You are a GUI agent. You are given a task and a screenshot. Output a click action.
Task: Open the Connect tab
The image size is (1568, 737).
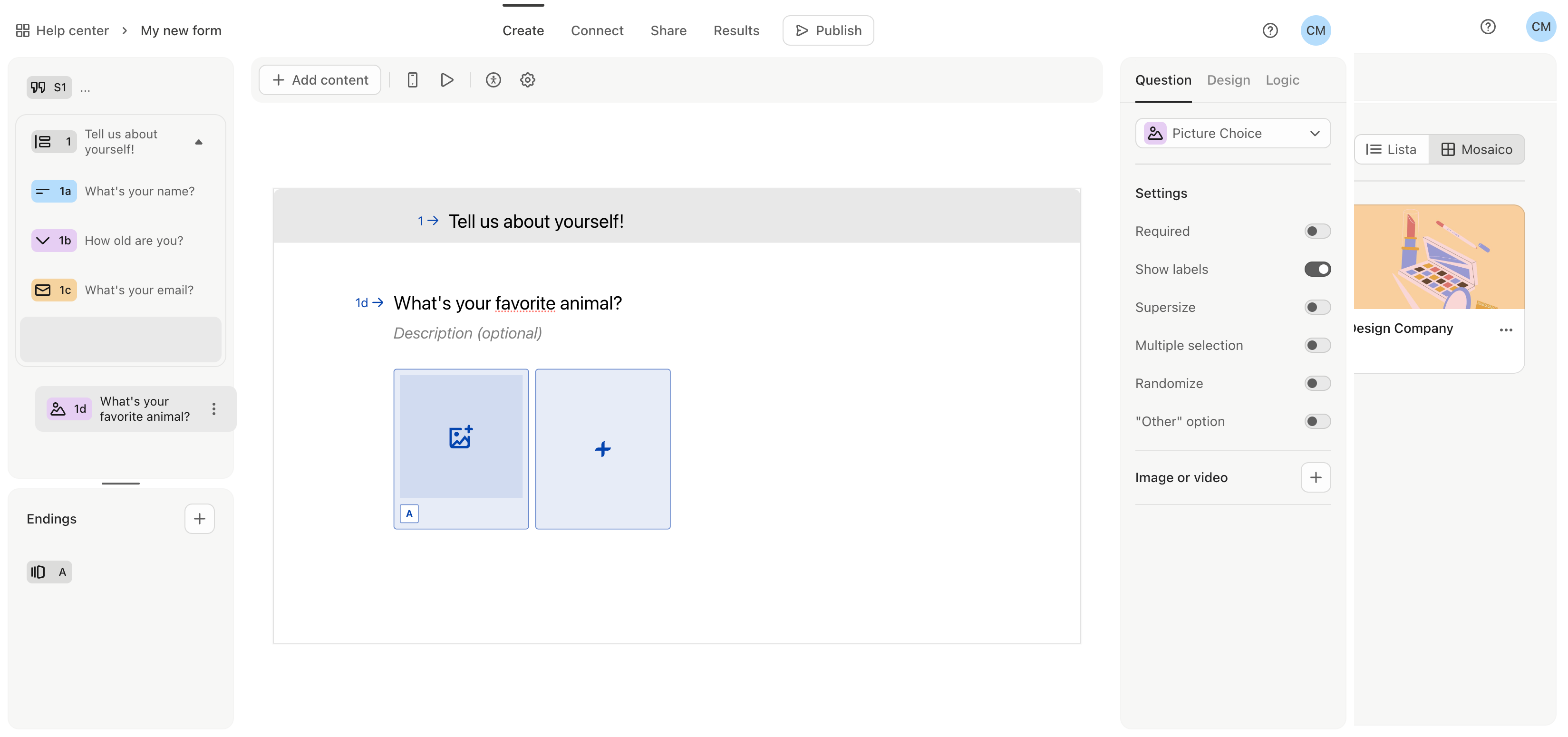tap(597, 30)
